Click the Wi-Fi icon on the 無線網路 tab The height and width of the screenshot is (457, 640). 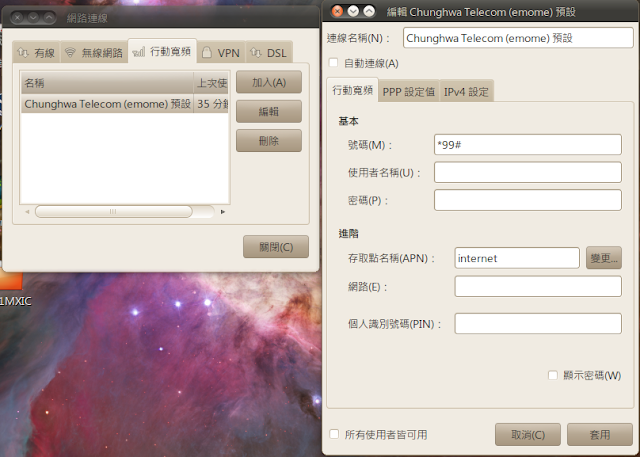point(70,52)
